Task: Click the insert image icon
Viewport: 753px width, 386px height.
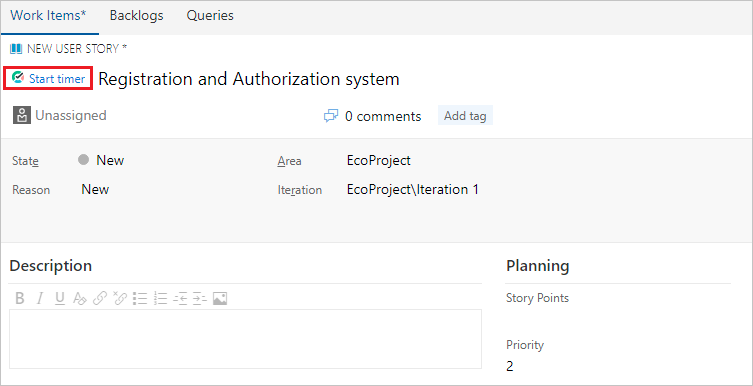Action: pos(220,299)
